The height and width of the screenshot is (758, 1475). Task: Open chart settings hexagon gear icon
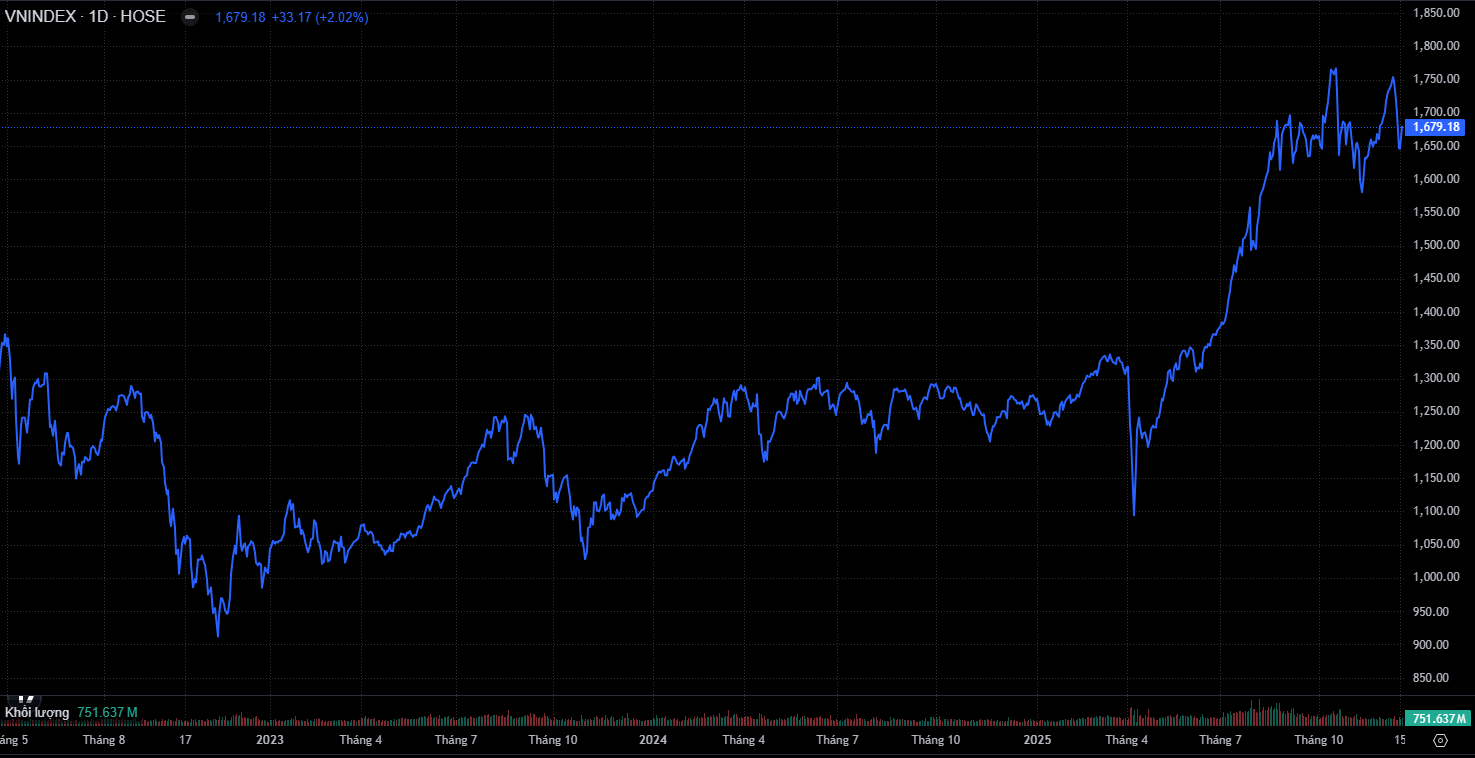(1440, 741)
